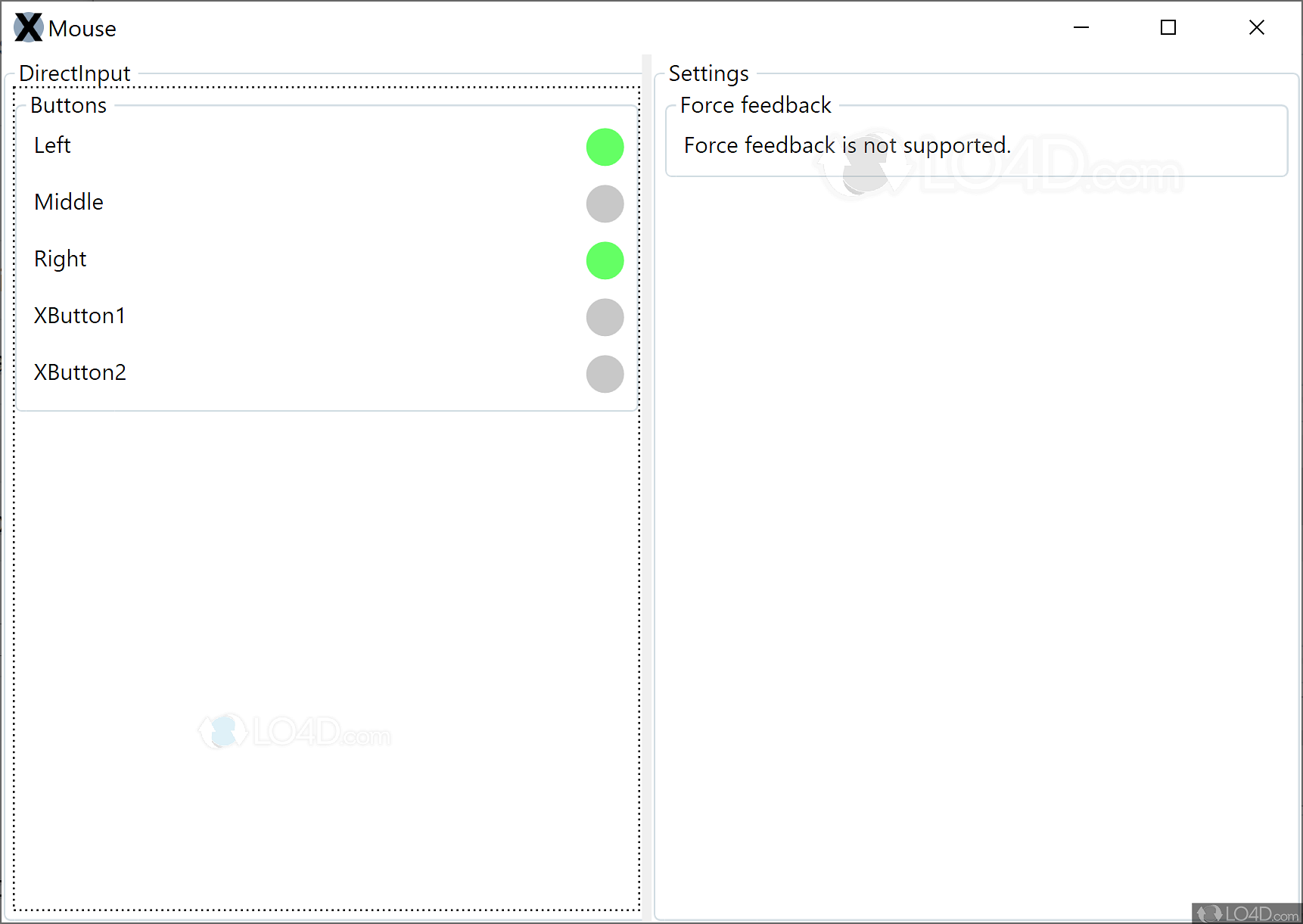This screenshot has height=924, width=1303.
Task: Click the Force feedback not supported message
Action: [846, 145]
